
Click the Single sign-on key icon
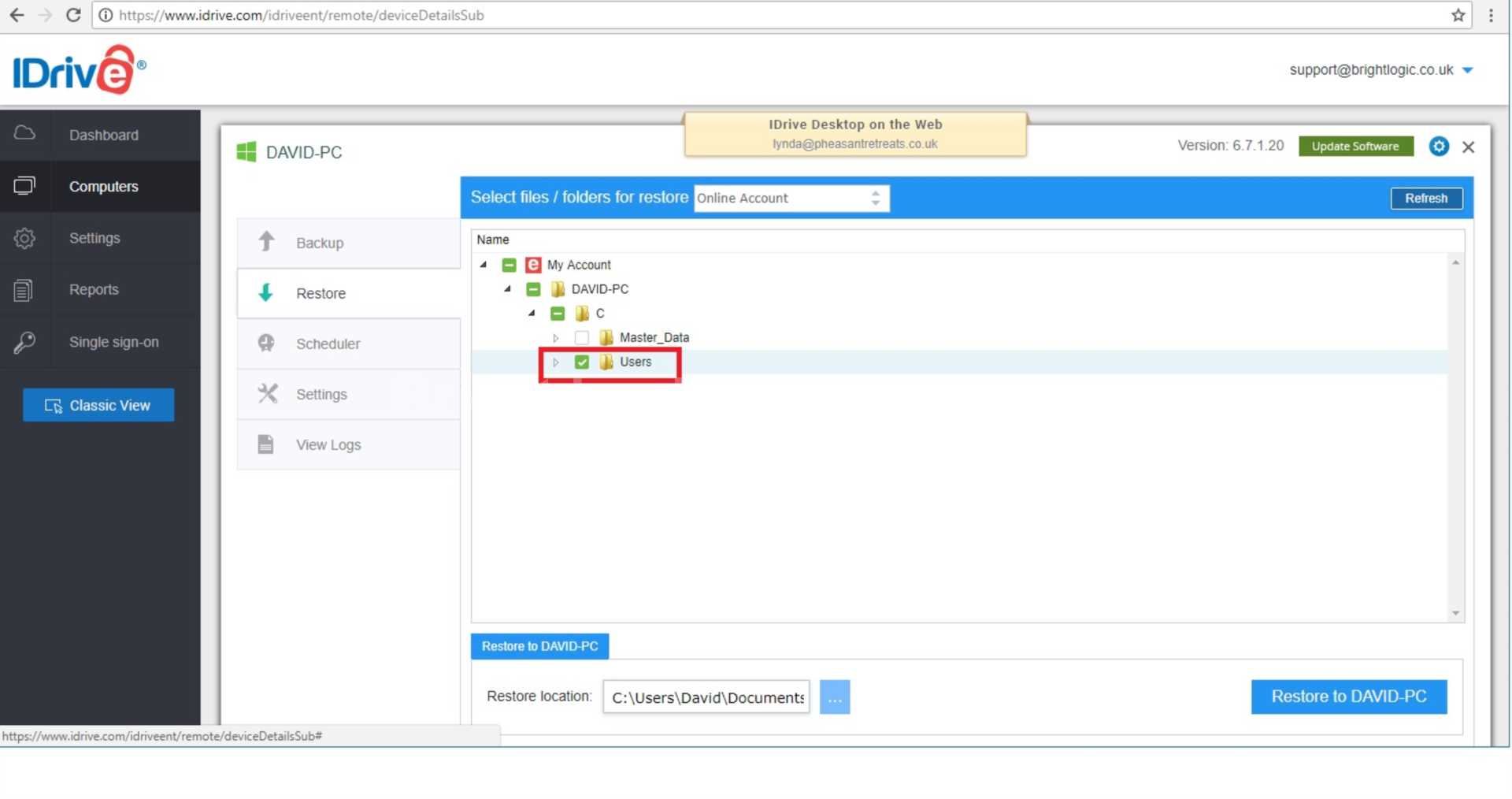(x=24, y=342)
